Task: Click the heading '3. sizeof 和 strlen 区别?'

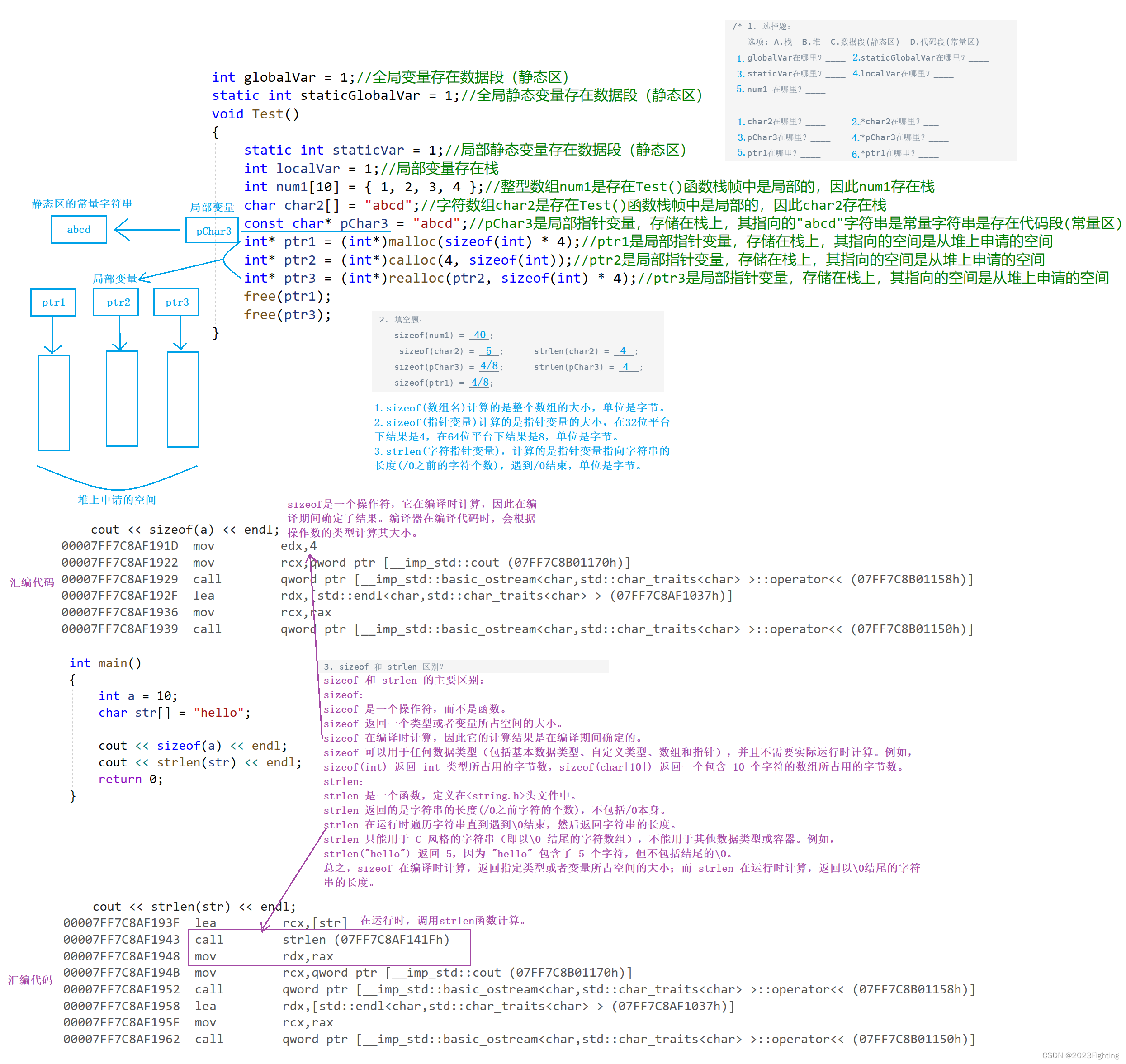Action: (383, 667)
